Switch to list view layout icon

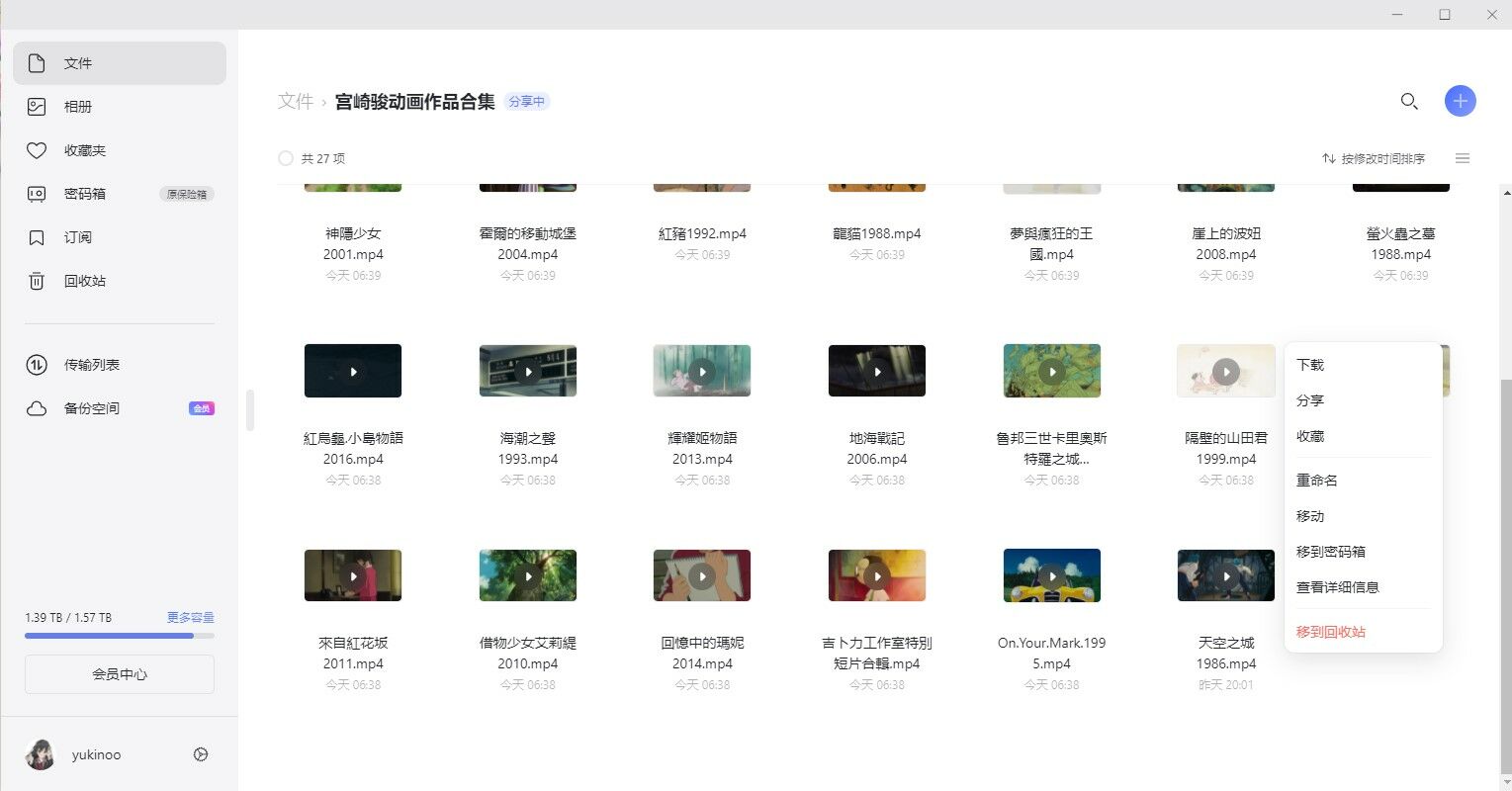click(1463, 158)
